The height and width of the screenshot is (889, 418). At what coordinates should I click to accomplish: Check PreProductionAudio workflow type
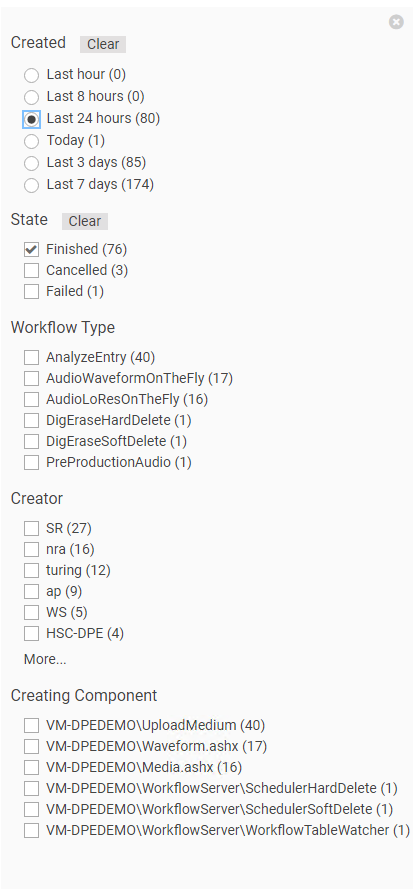pyautogui.click(x=31, y=463)
